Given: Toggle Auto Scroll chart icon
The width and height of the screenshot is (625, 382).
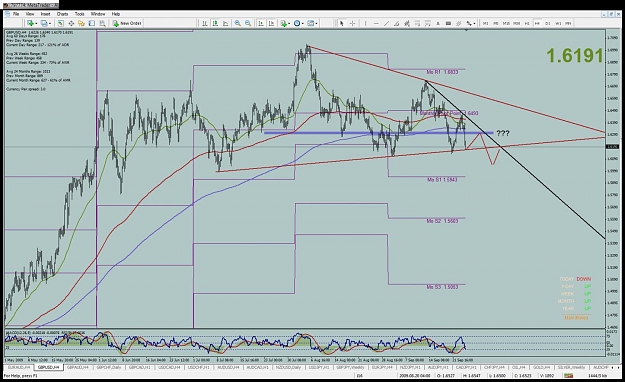Looking at the screenshot, I should coord(261,24).
